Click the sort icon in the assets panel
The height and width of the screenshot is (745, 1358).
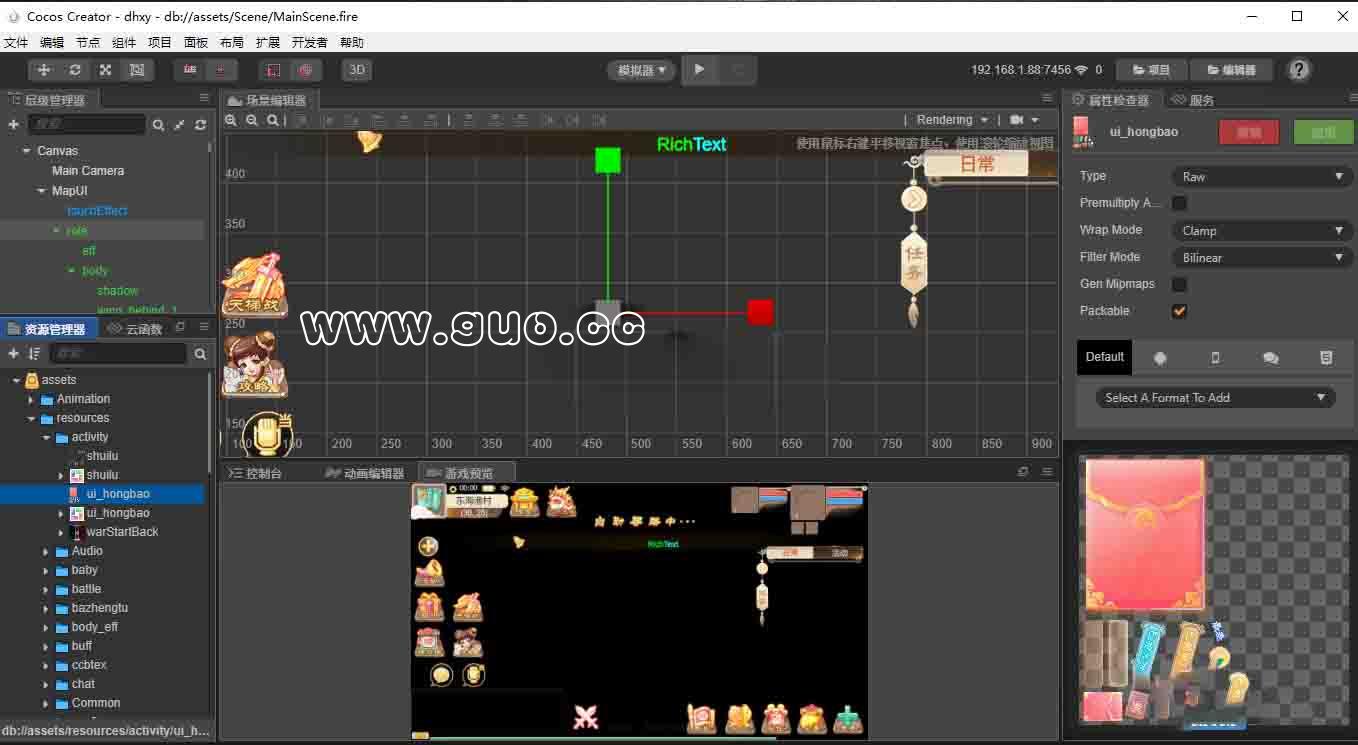[x=35, y=354]
